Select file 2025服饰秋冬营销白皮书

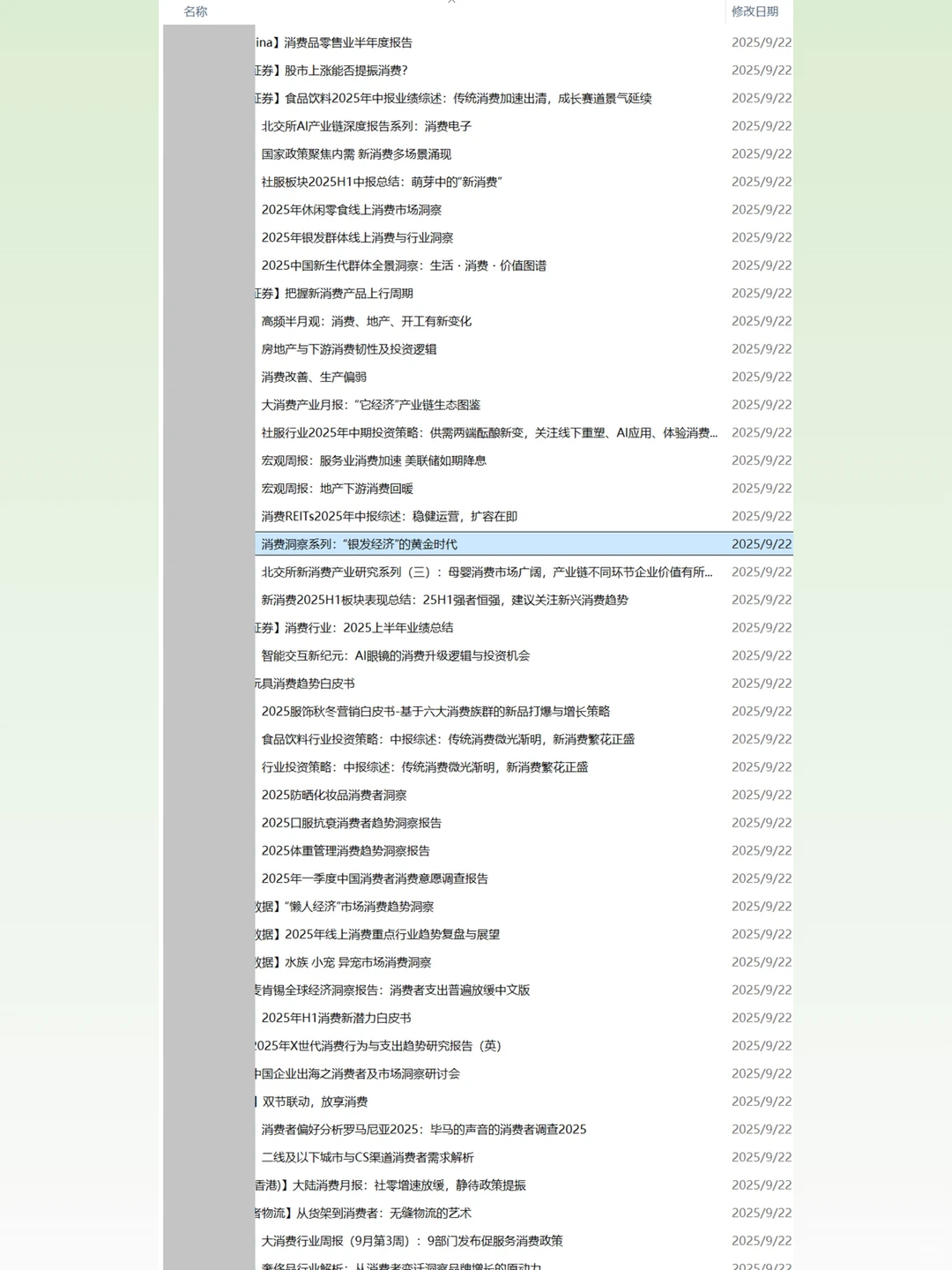click(435, 712)
